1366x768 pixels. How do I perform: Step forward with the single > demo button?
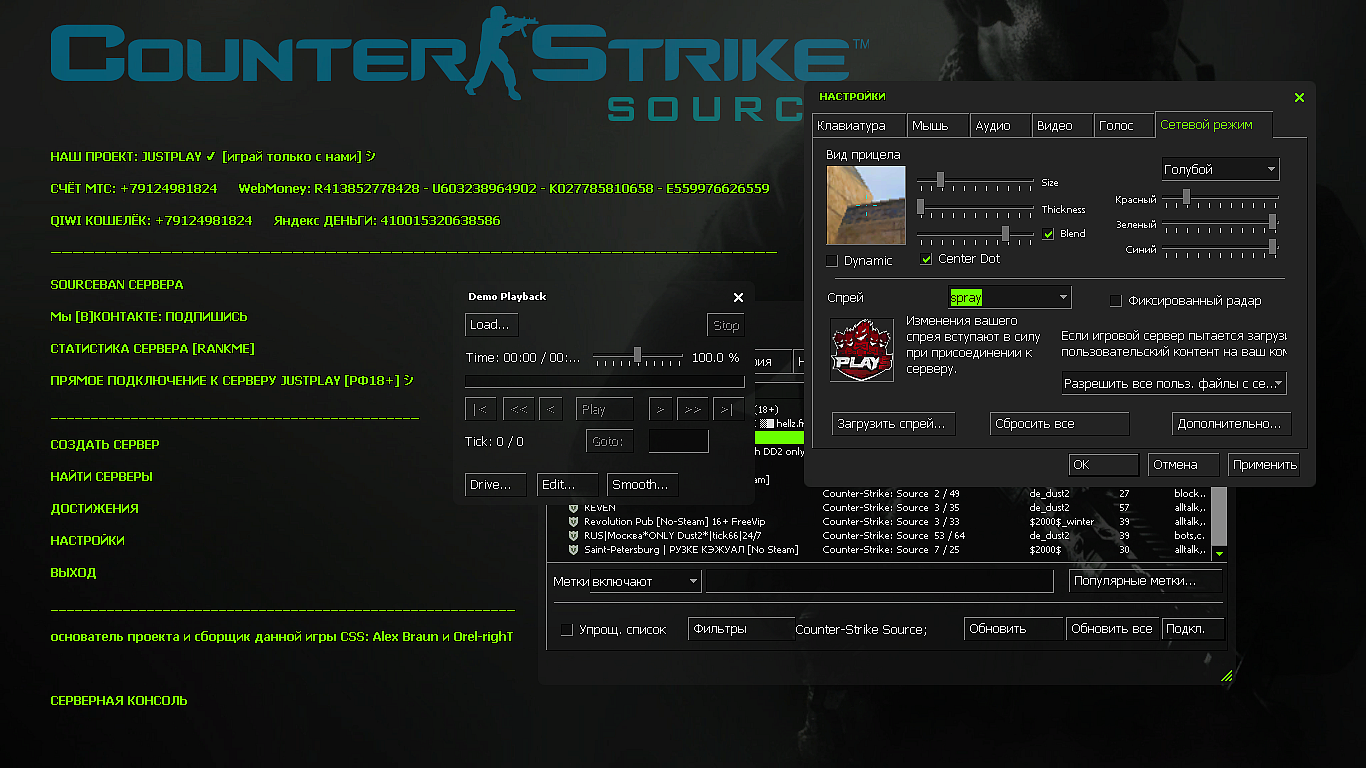(x=660, y=409)
